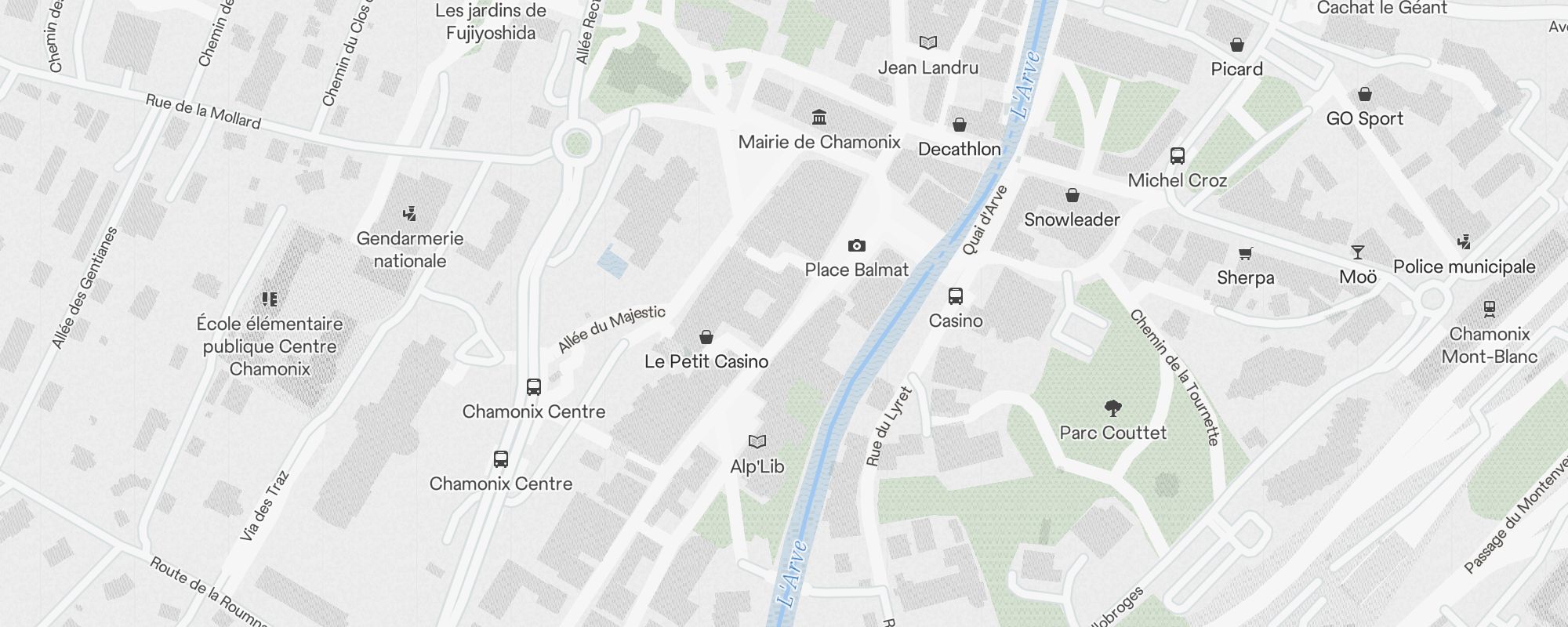Select the Alp'Lib library book icon
The height and width of the screenshot is (627, 1568).
pyautogui.click(x=757, y=442)
